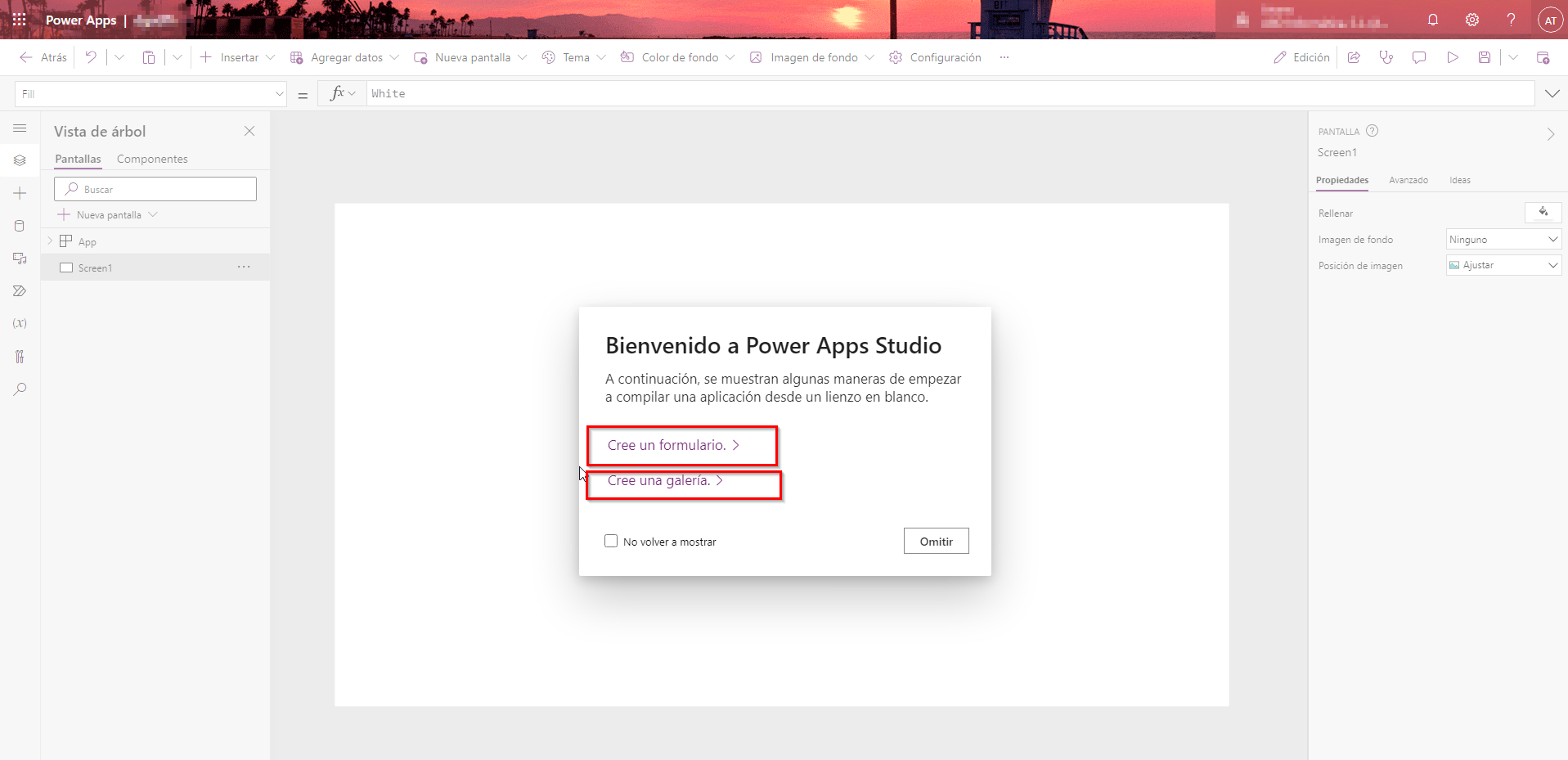Click 'Cree una galería' link

point(665,480)
